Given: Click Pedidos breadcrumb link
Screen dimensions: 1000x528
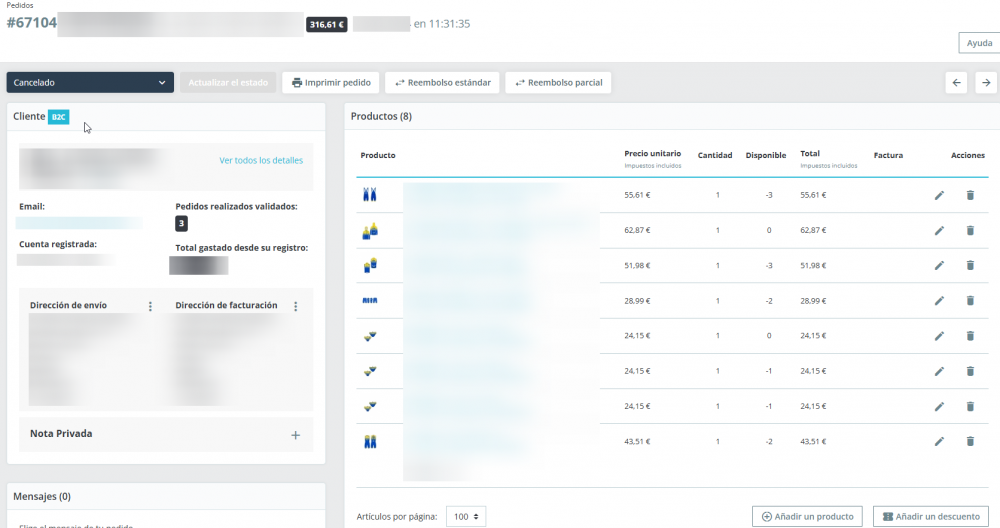Looking at the screenshot, I should [20, 5].
